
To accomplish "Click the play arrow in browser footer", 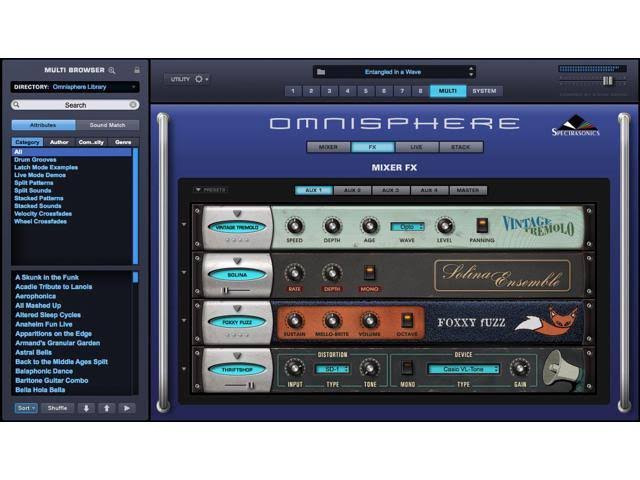I will click(127, 408).
